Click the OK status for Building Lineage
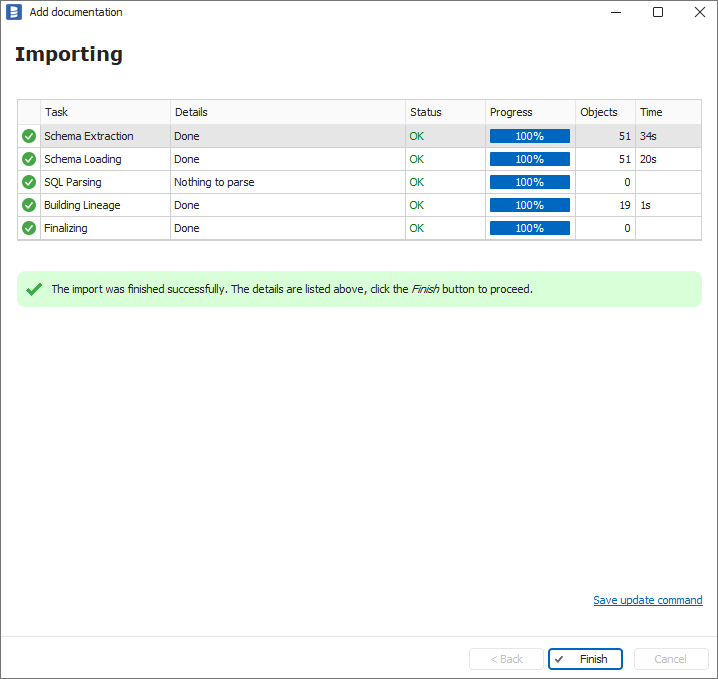This screenshot has height=679, width=718. [417, 205]
